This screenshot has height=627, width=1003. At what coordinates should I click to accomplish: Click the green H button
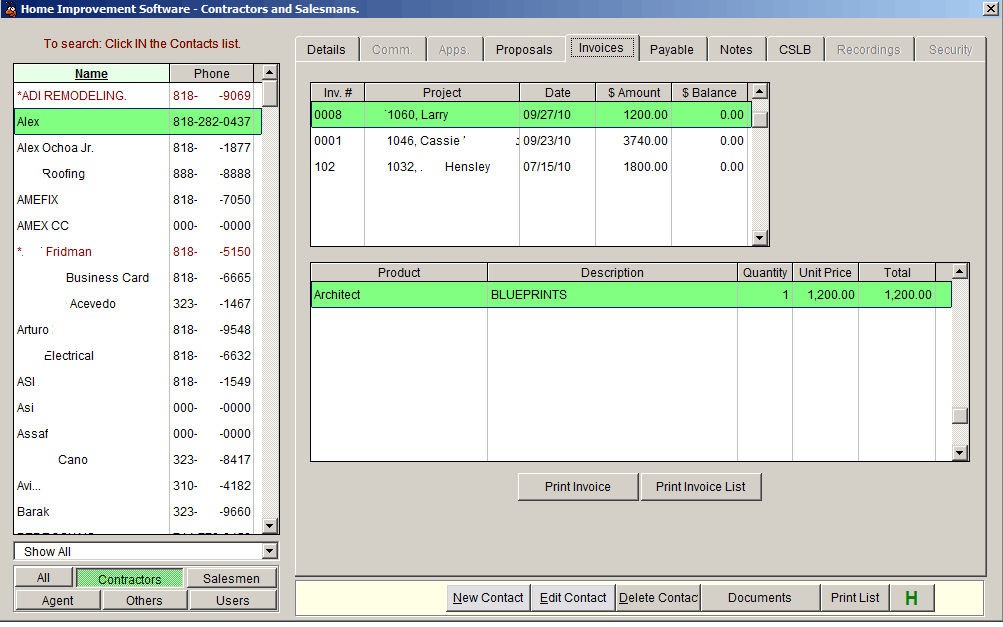tap(912, 598)
